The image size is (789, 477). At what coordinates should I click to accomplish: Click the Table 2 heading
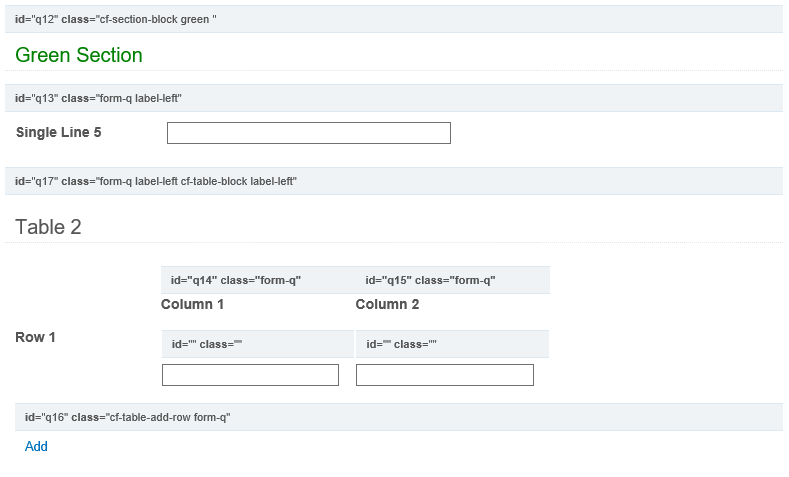coord(48,227)
